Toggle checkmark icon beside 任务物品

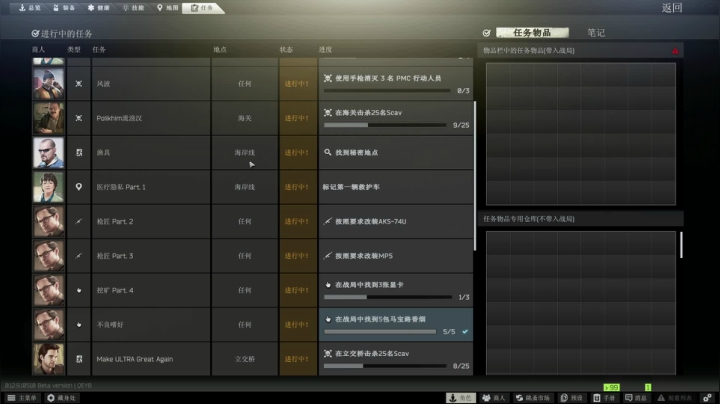point(487,33)
